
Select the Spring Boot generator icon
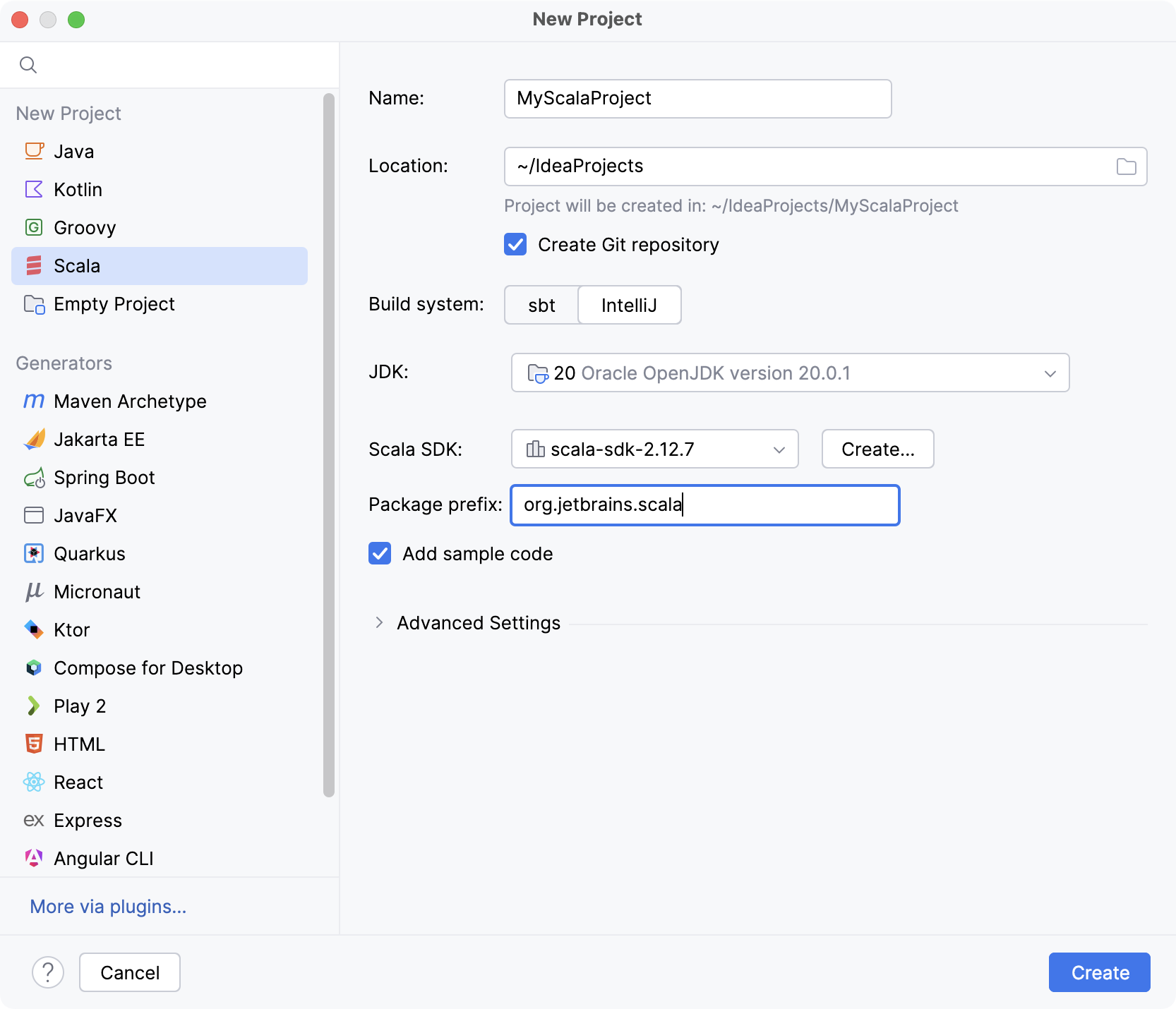pos(33,477)
